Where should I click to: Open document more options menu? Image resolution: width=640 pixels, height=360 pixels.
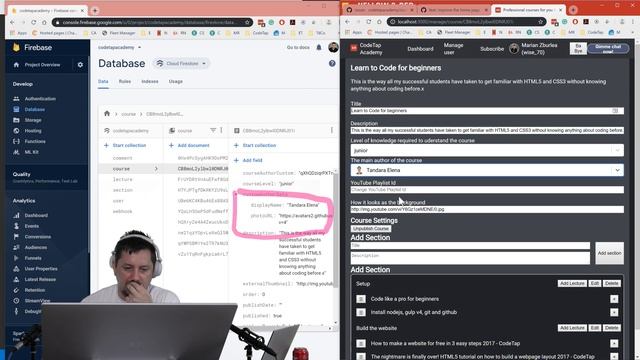click(x=331, y=130)
